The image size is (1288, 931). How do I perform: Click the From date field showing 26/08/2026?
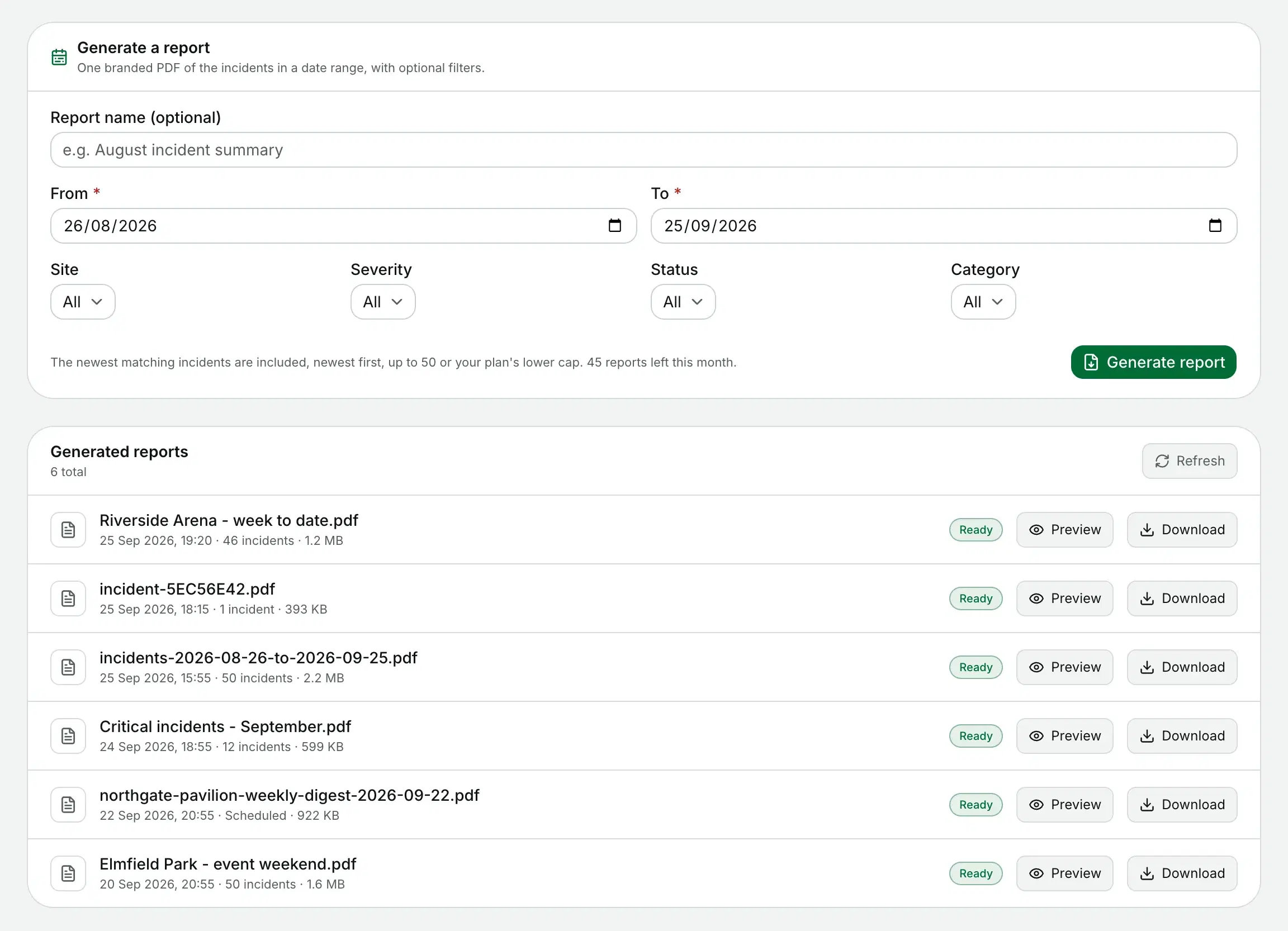(344, 226)
